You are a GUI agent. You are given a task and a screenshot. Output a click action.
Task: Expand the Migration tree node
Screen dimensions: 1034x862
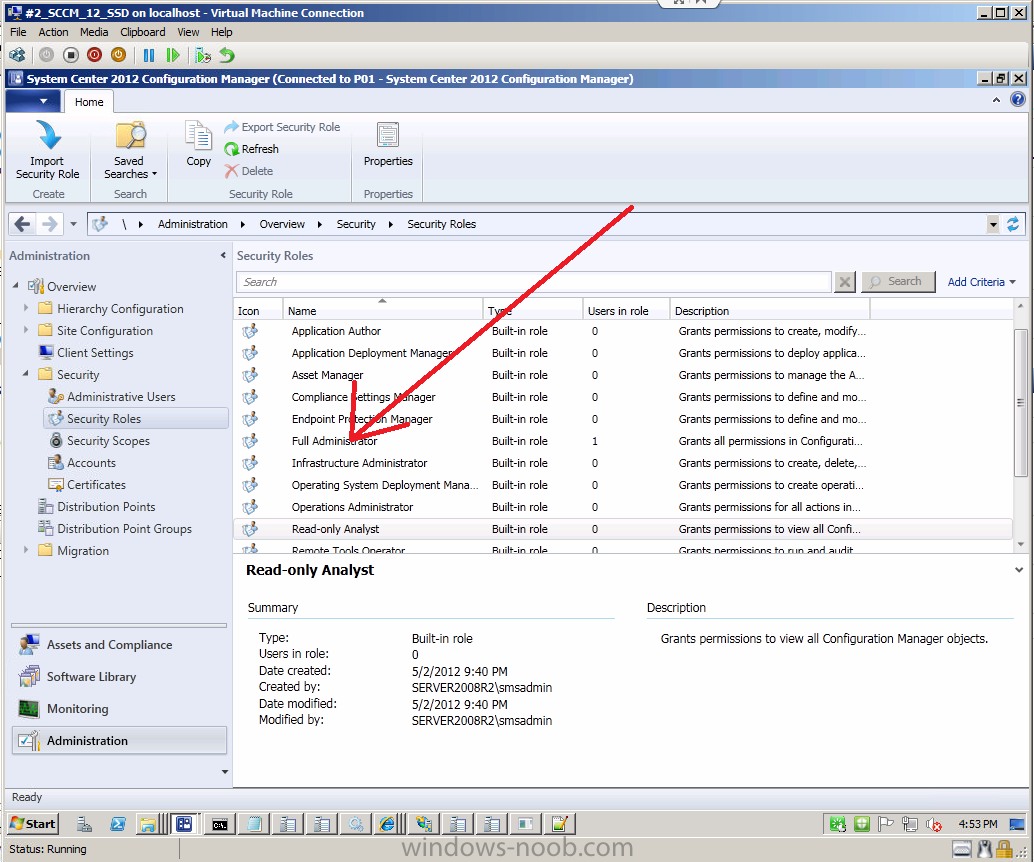pyautogui.click(x=26, y=550)
